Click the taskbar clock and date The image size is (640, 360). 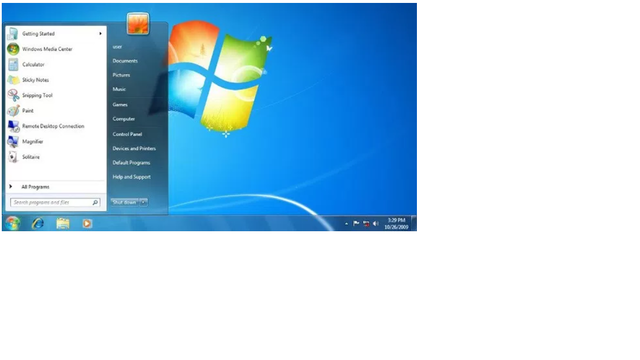pyautogui.click(x=396, y=224)
